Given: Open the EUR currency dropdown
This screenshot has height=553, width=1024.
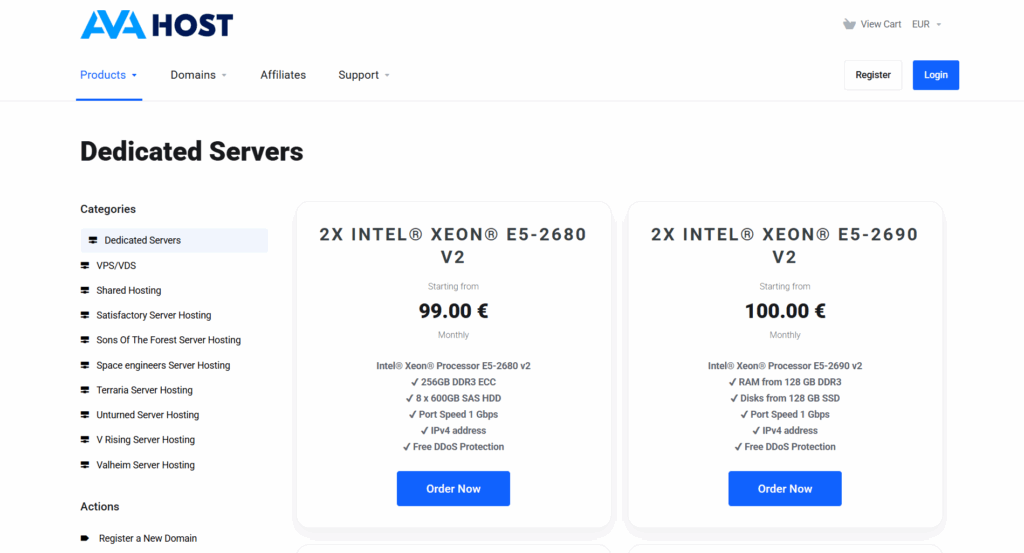Looking at the screenshot, I should coord(927,24).
